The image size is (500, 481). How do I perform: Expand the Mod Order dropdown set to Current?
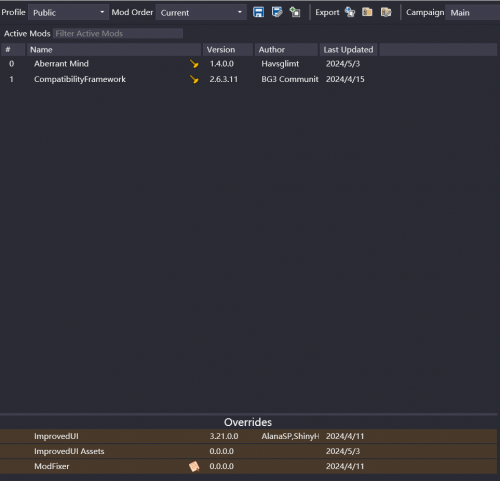[x=201, y=13]
